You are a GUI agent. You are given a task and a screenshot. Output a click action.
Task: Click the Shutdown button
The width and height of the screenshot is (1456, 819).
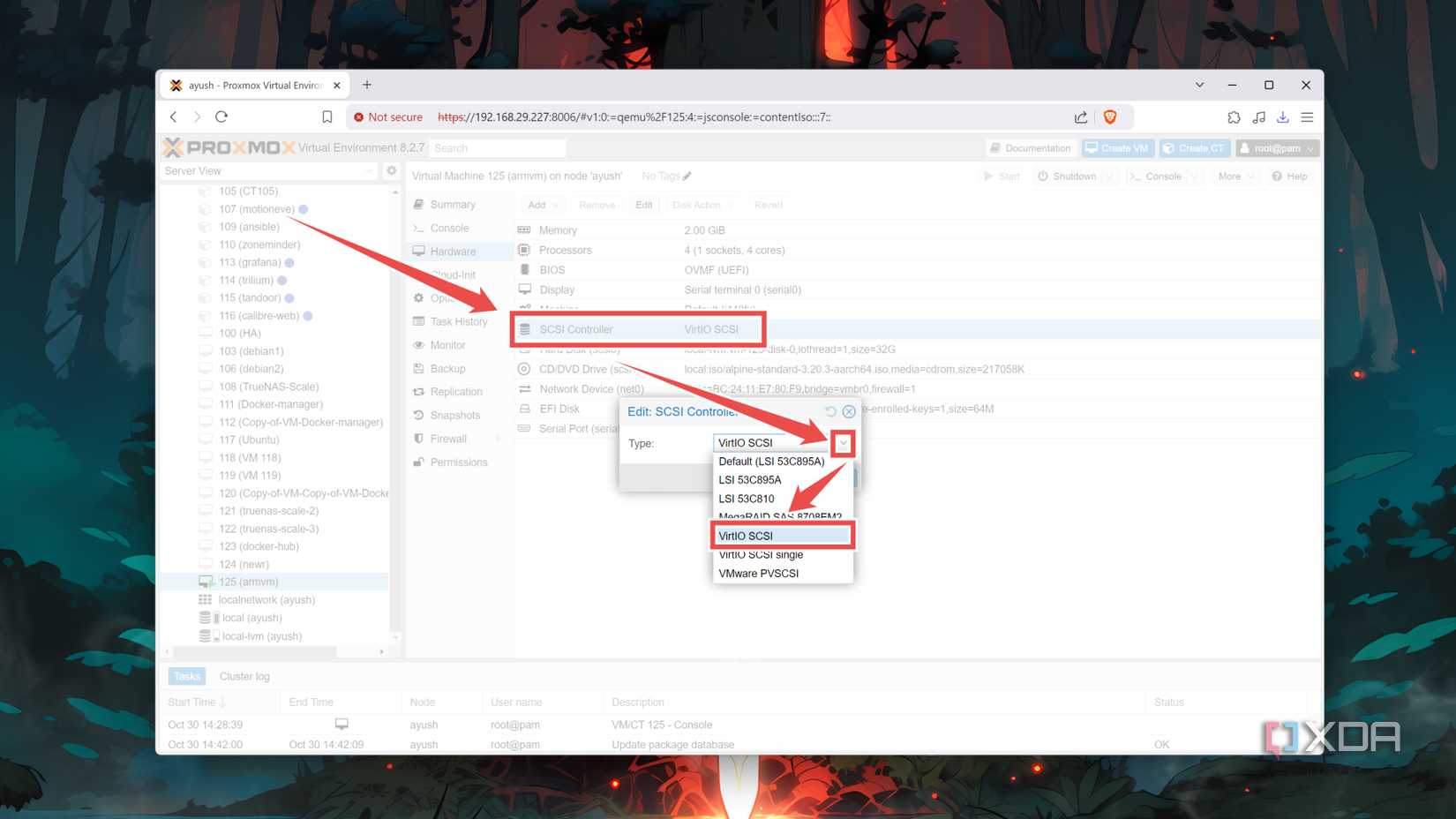(1067, 177)
